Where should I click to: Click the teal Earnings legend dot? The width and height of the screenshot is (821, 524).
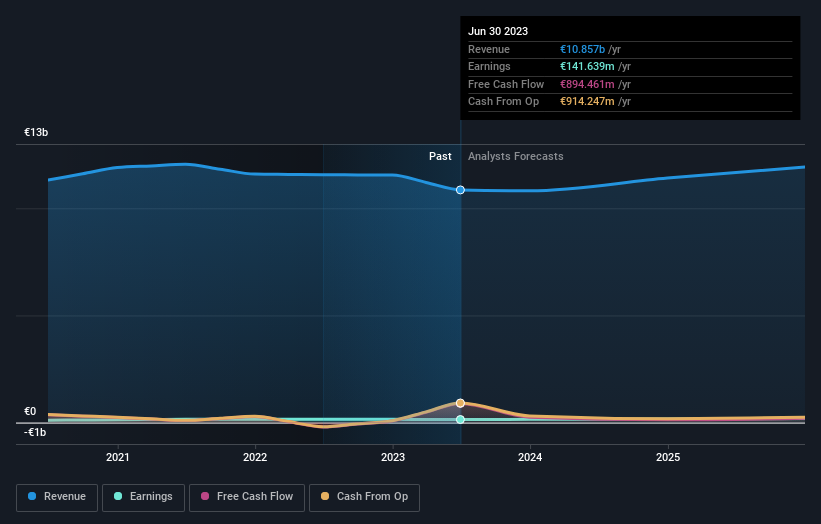(118, 496)
